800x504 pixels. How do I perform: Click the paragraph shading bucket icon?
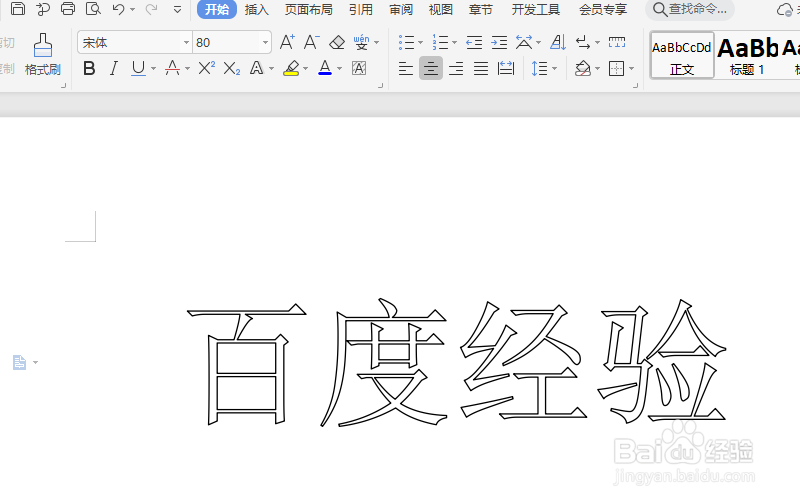(x=583, y=68)
